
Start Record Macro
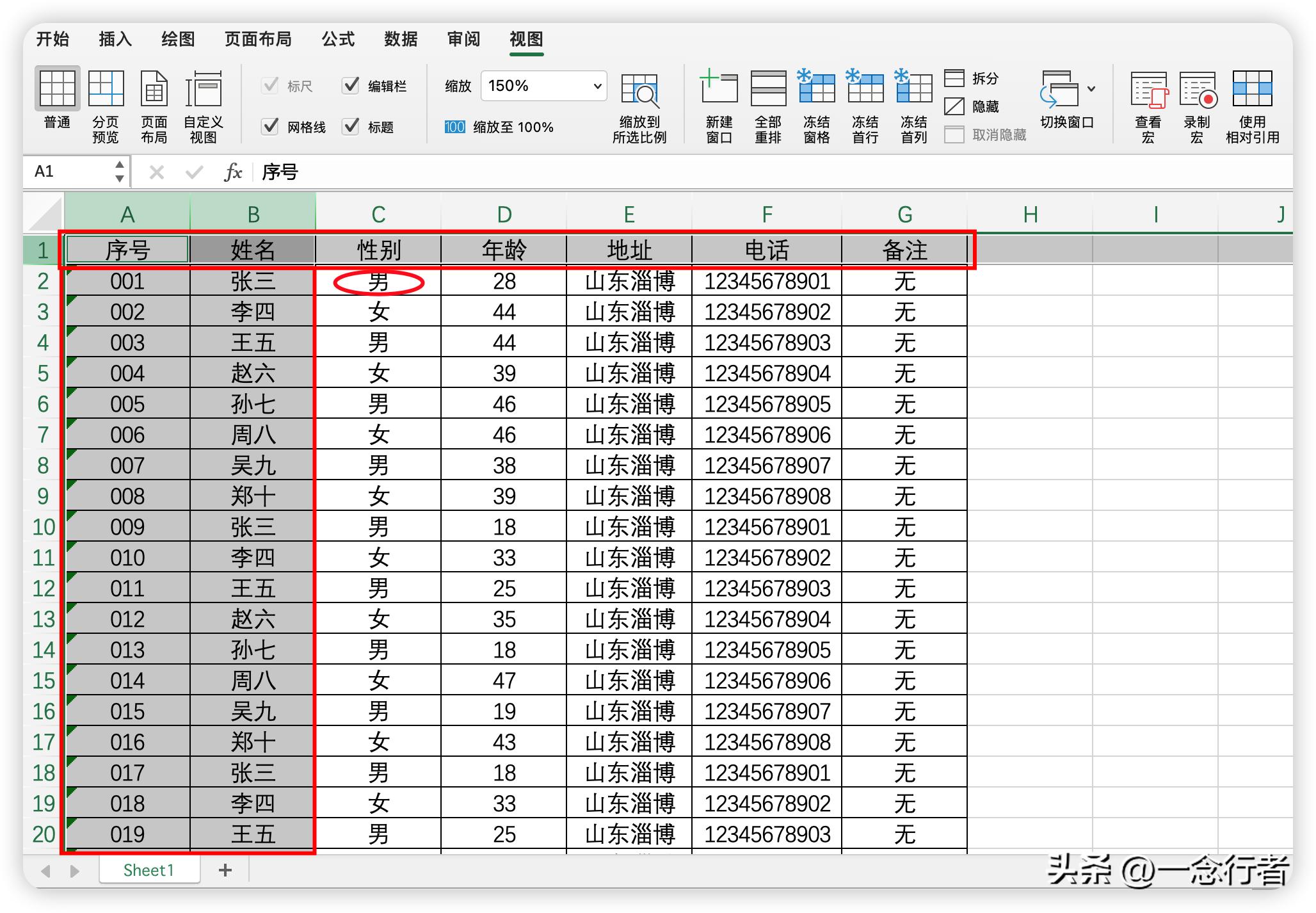1197,90
